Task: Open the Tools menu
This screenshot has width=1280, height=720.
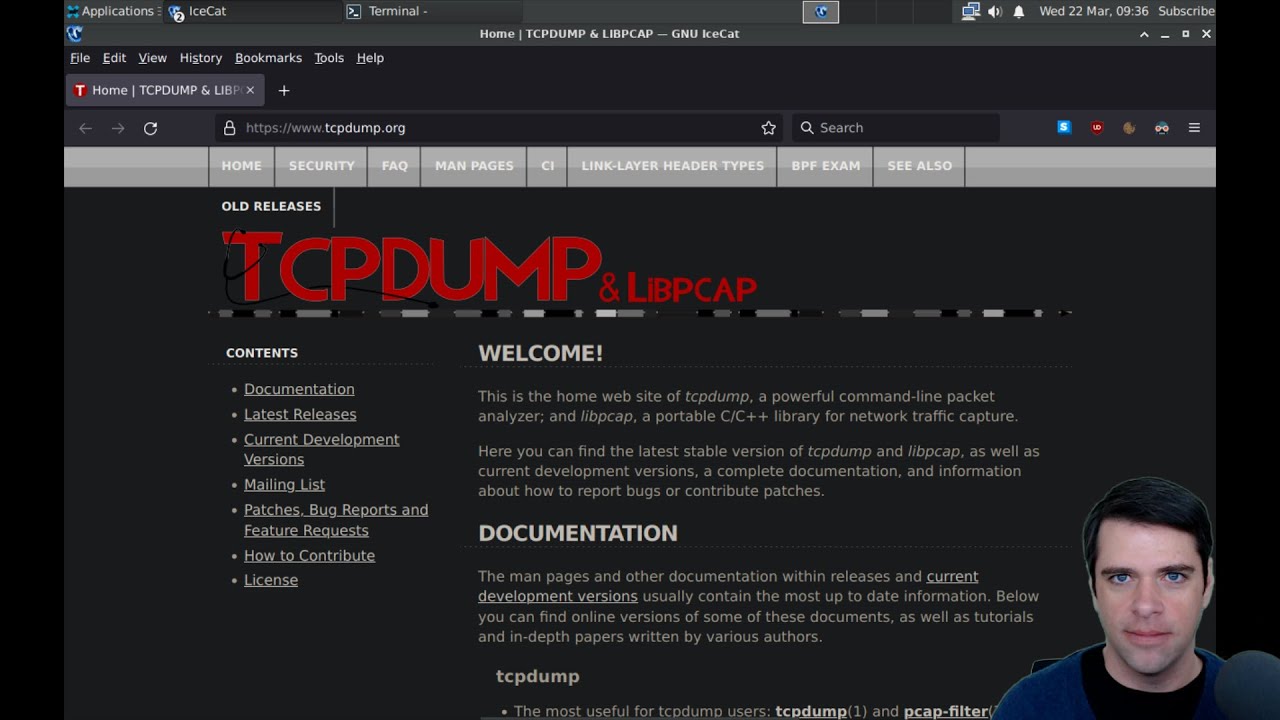Action: point(329,58)
